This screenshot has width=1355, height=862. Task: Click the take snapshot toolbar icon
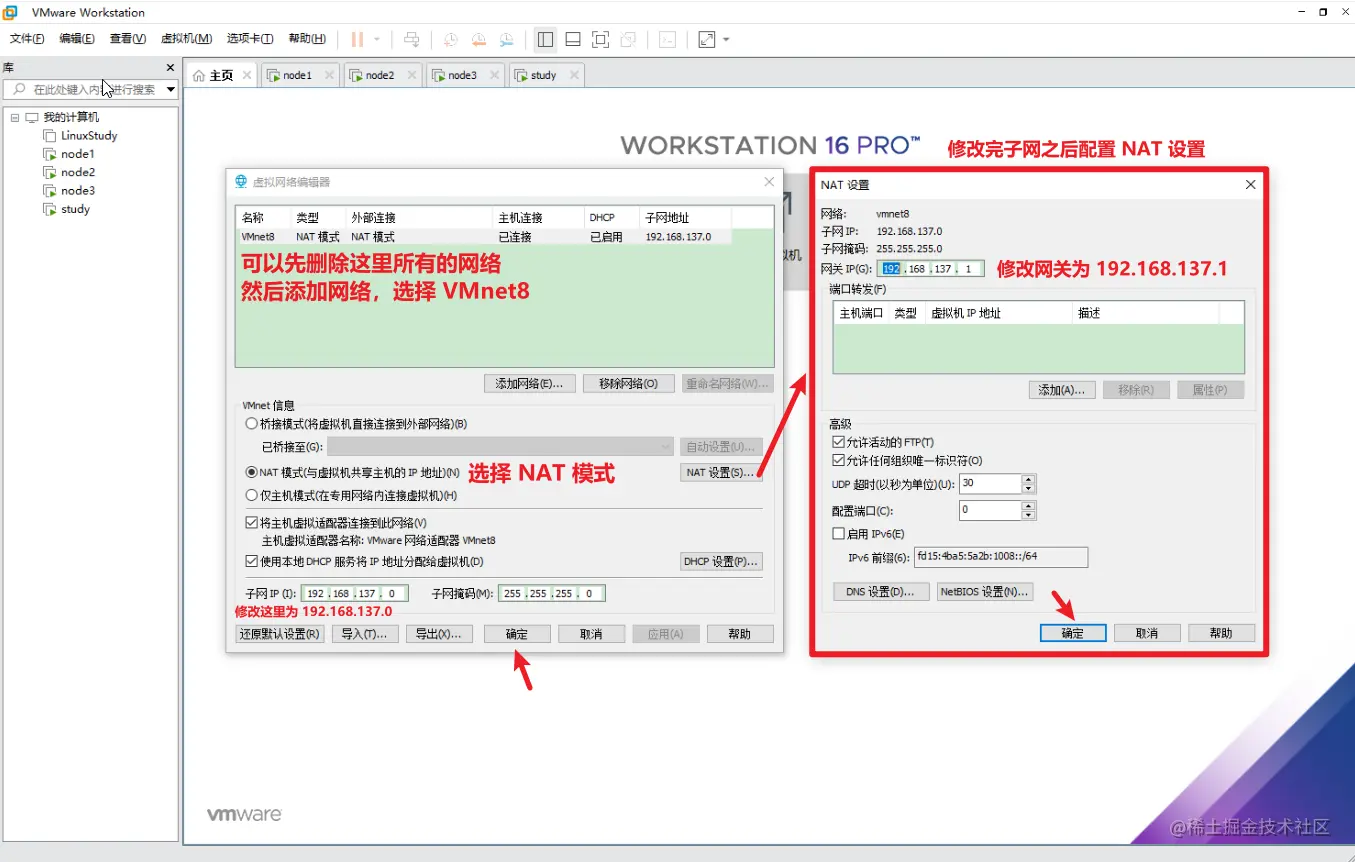(451, 39)
